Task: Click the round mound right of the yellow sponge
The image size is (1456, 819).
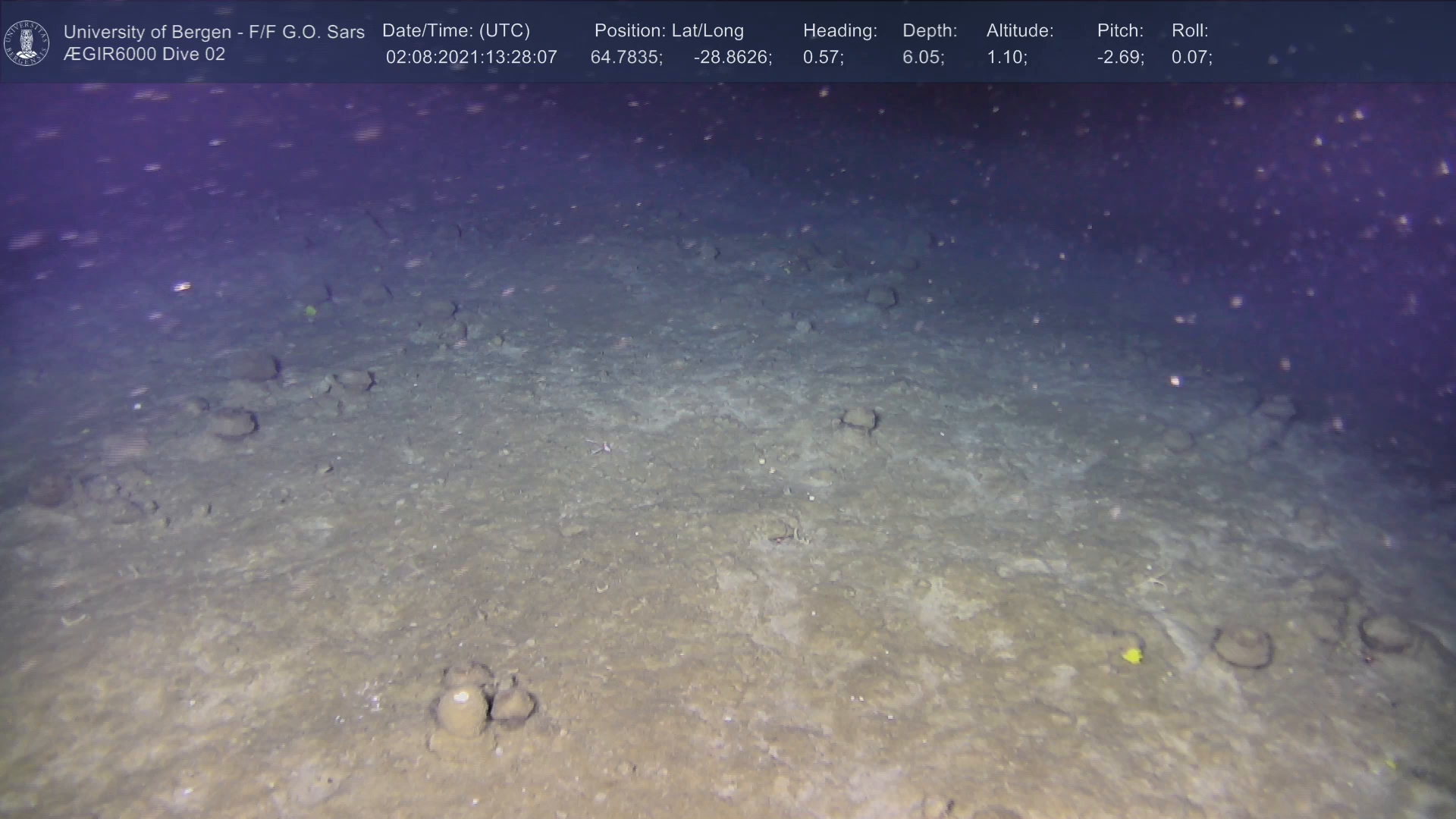Action: pyautogui.click(x=1243, y=646)
